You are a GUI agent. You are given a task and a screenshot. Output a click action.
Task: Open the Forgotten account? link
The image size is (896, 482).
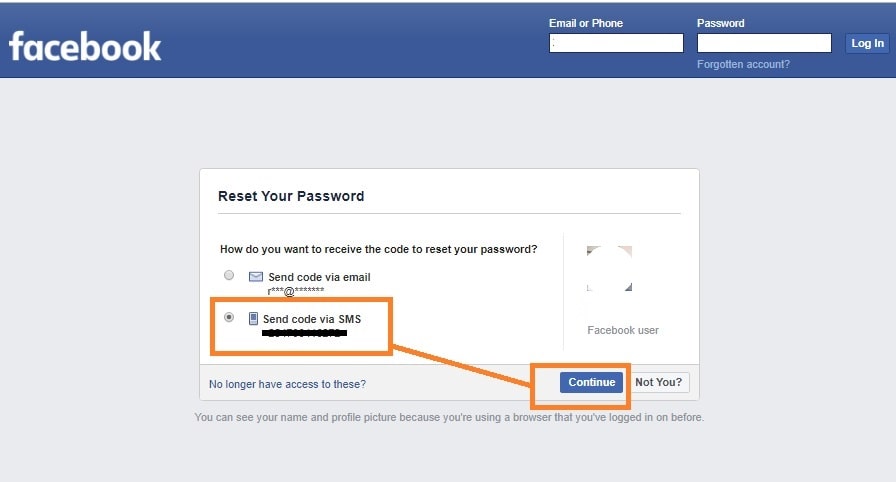tap(743, 65)
